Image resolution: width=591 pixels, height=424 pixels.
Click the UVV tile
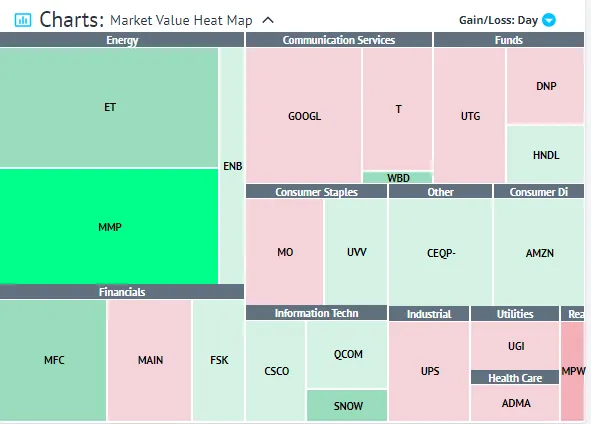pyautogui.click(x=356, y=252)
